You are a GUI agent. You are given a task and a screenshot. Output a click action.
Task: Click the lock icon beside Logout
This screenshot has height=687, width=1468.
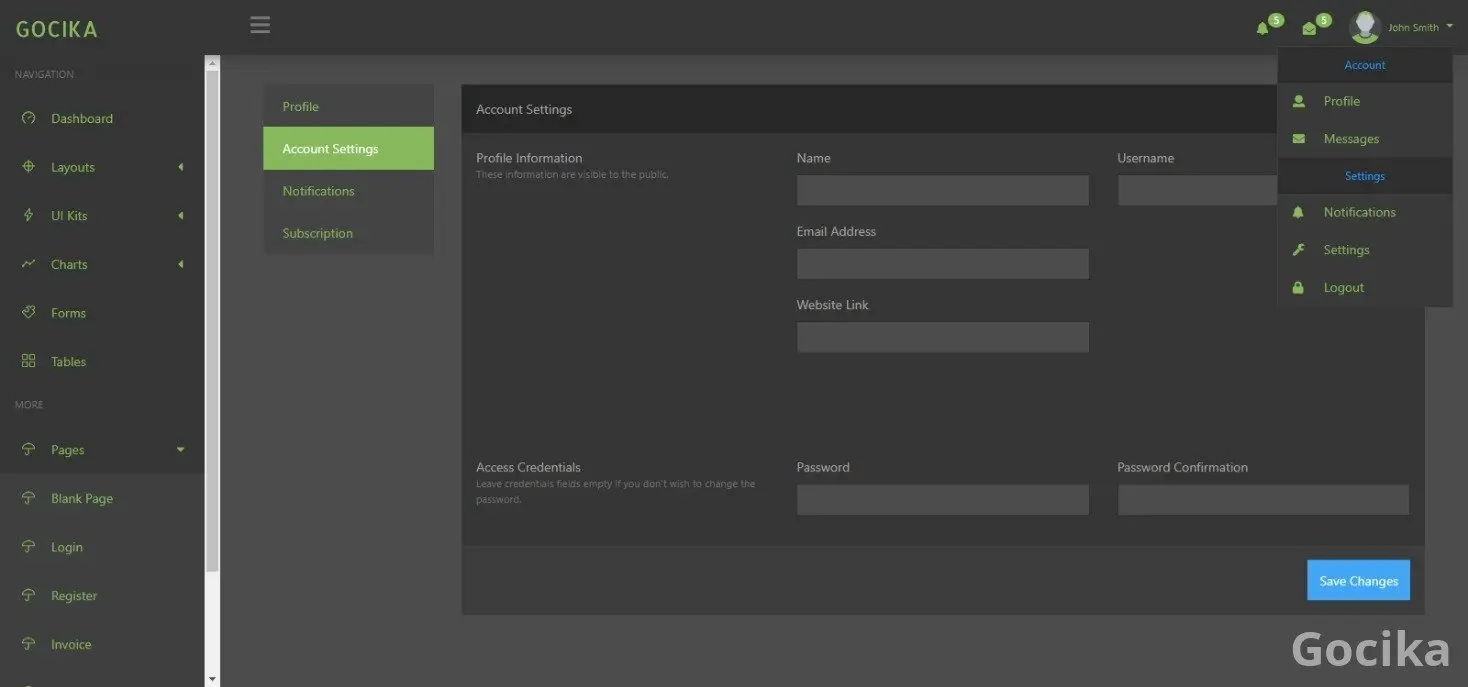(1298, 288)
